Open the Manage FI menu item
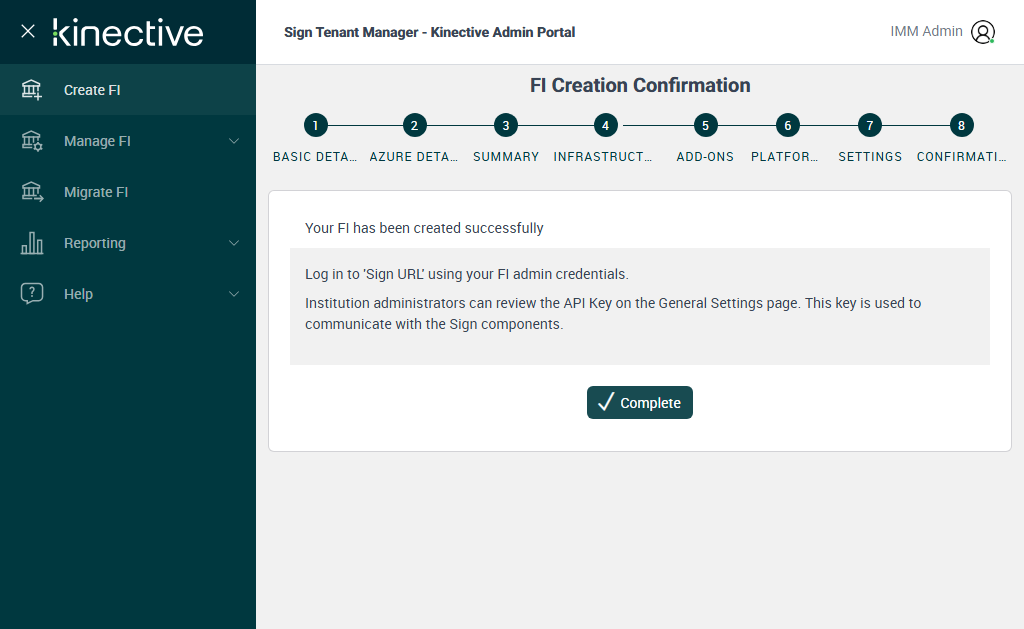The height and width of the screenshot is (629, 1024). point(128,140)
